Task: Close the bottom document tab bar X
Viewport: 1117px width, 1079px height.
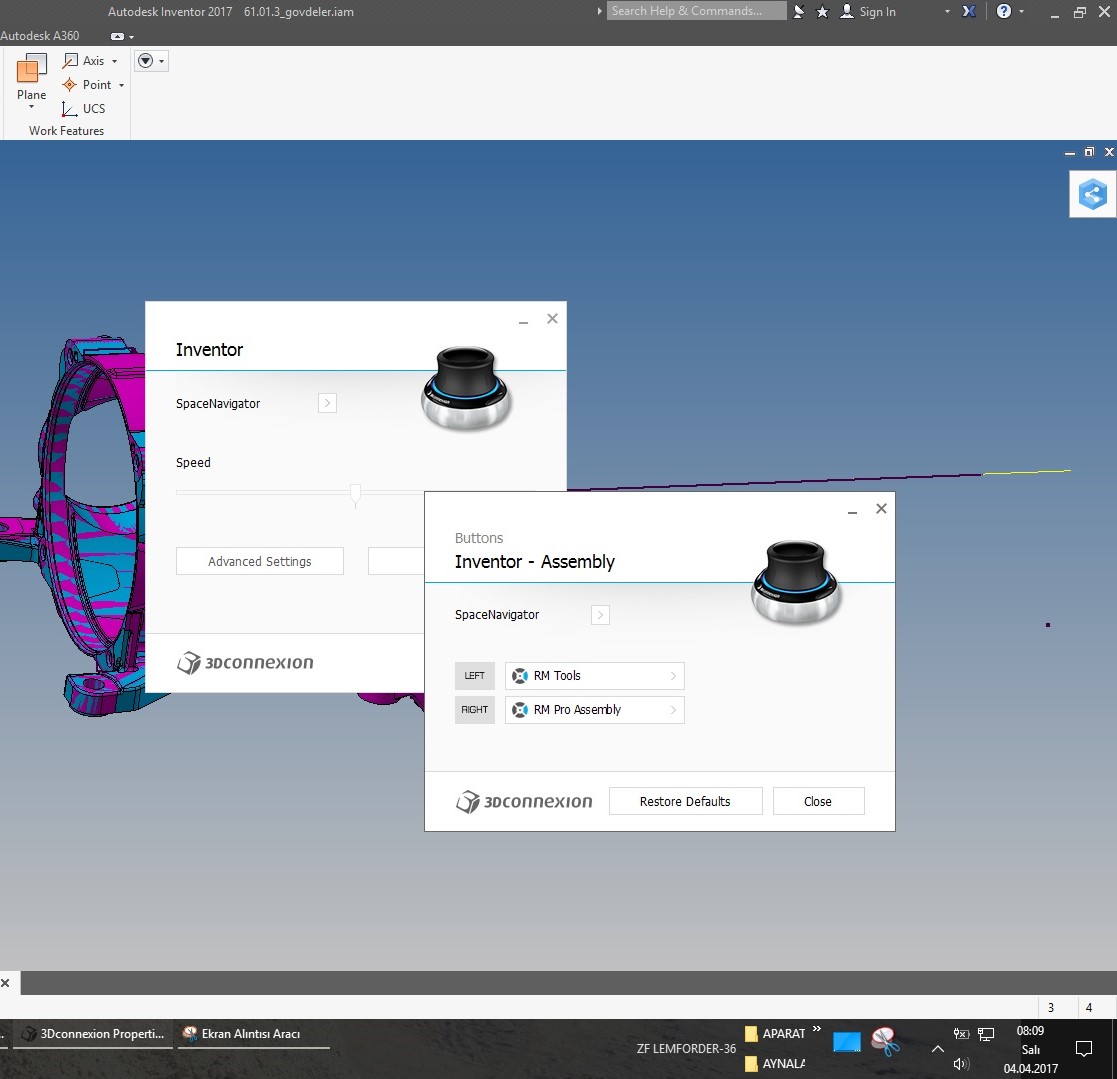Action: 6,983
